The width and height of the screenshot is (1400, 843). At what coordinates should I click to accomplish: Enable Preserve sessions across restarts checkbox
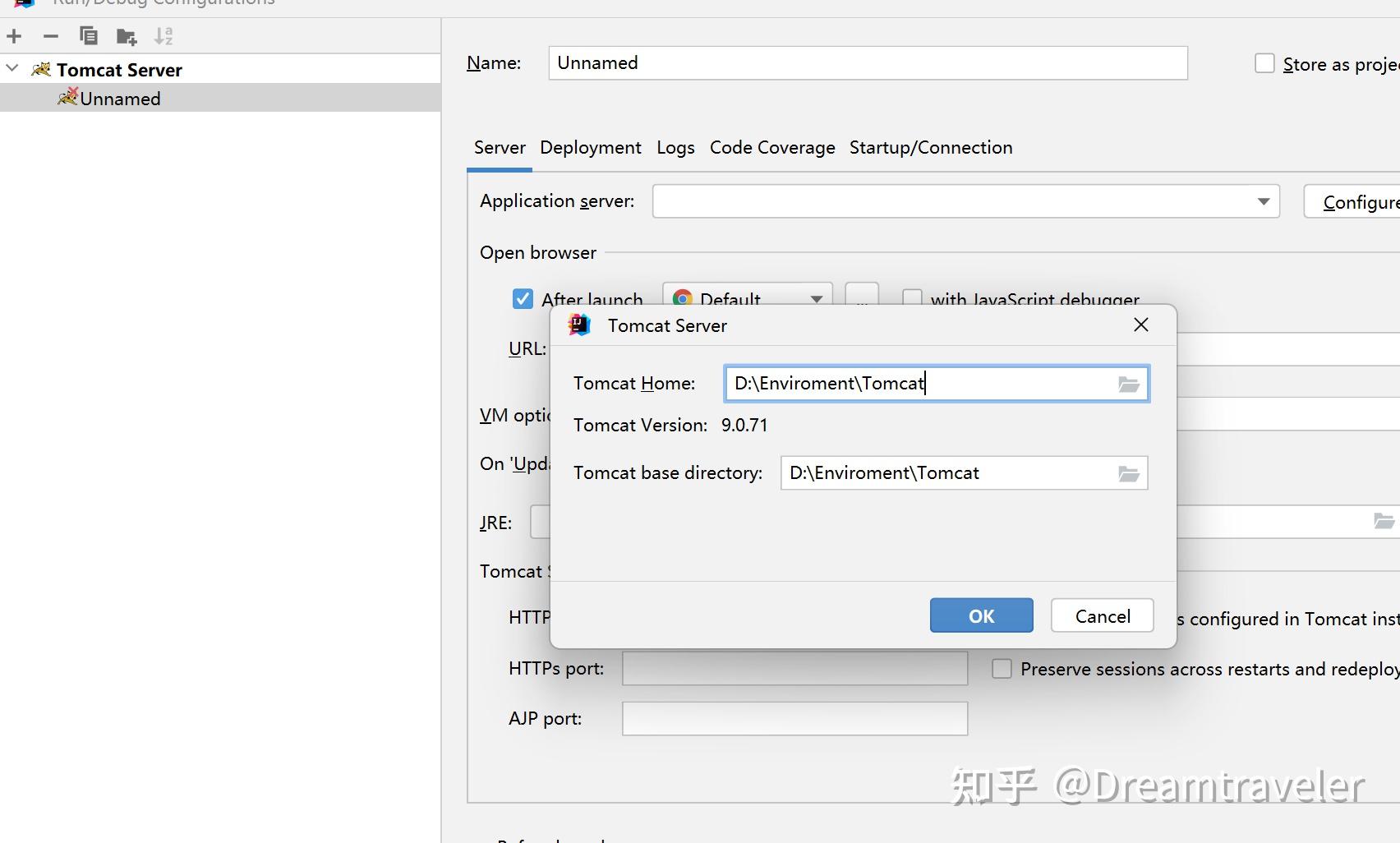1002,669
